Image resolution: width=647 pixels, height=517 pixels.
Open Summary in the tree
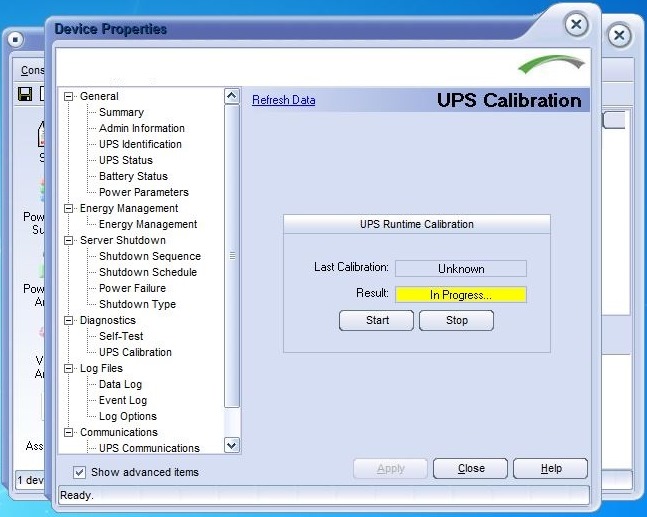(121, 112)
